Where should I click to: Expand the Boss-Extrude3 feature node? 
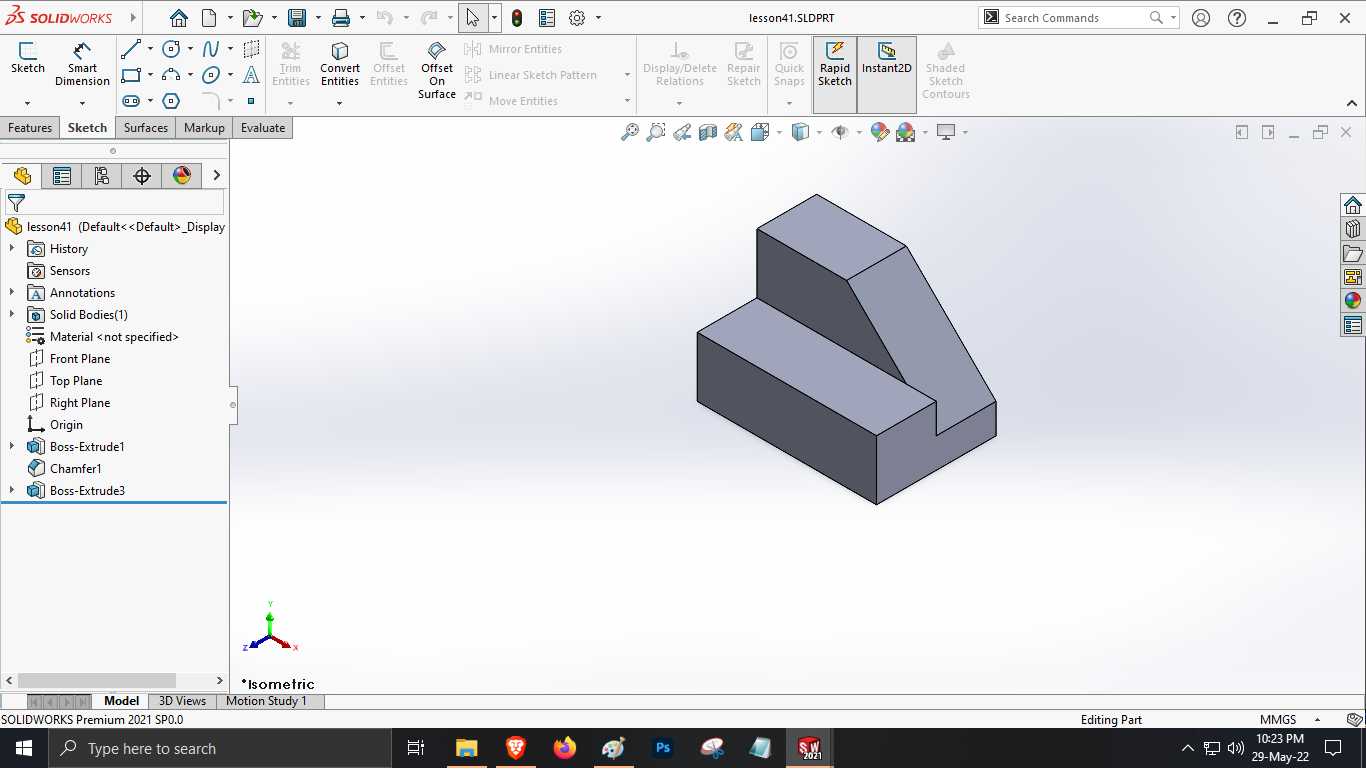(x=12, y=491)
